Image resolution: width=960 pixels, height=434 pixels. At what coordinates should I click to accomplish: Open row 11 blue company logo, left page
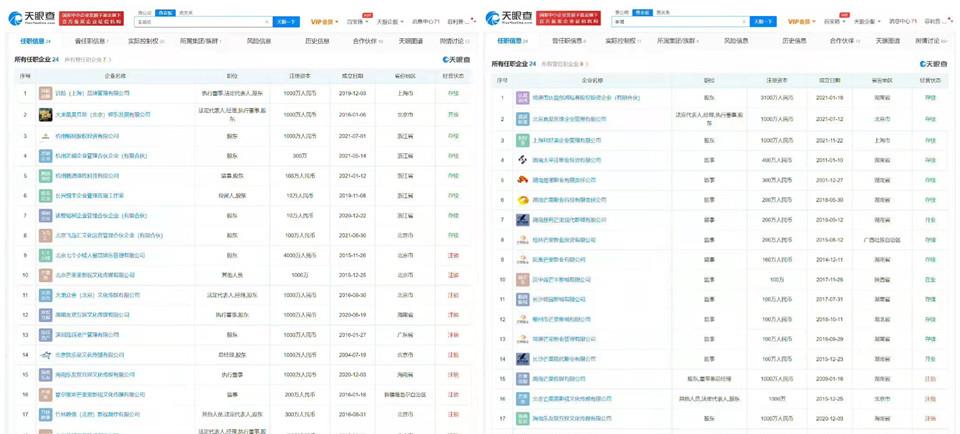click(x=45, y=295)
